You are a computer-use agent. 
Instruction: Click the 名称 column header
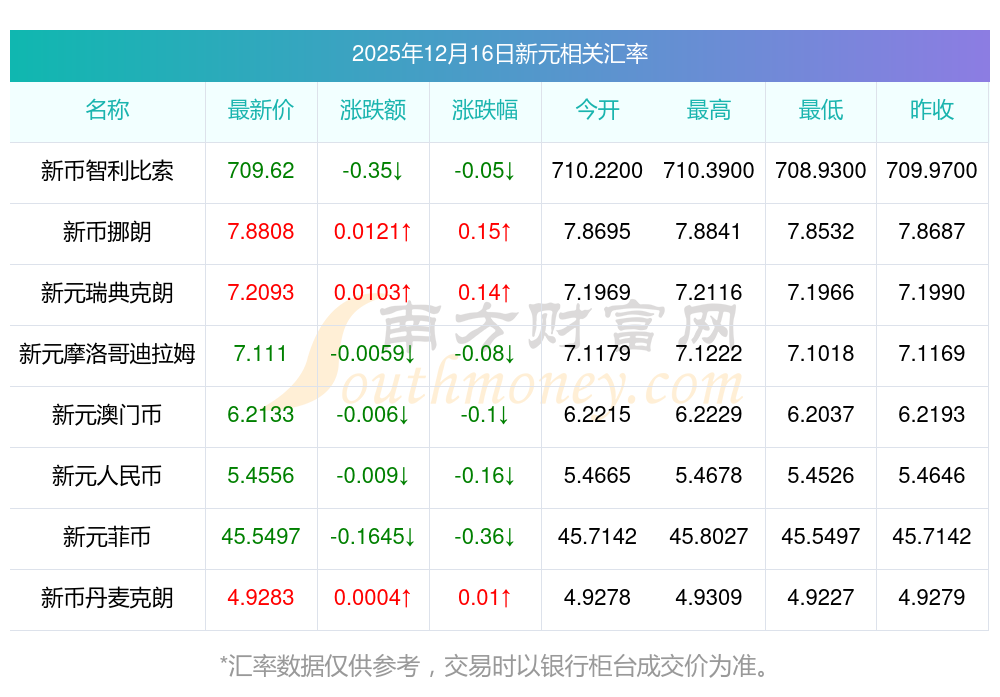107,111
